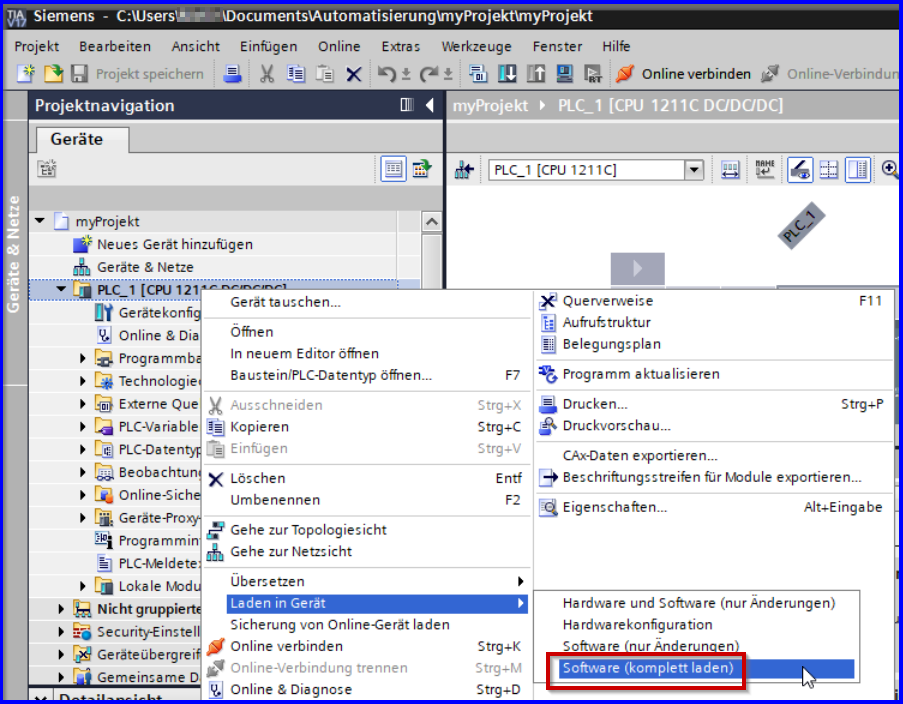
Task: Open the Extras menu
Action: click(400, 46)
